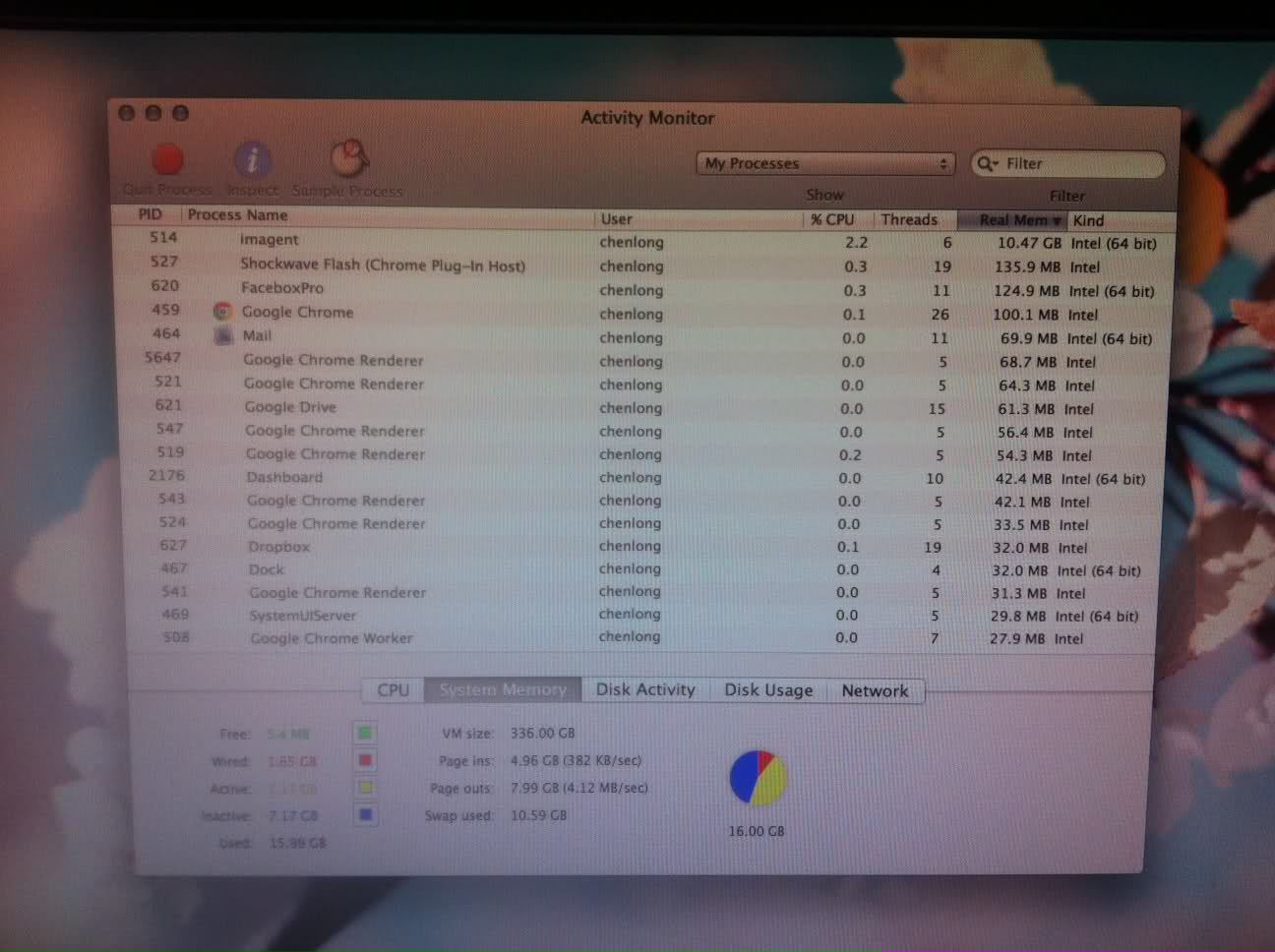Click the Inactive 7.17 GB value
This screenshot has height=952, width=1275.
[x=293, y=816]
